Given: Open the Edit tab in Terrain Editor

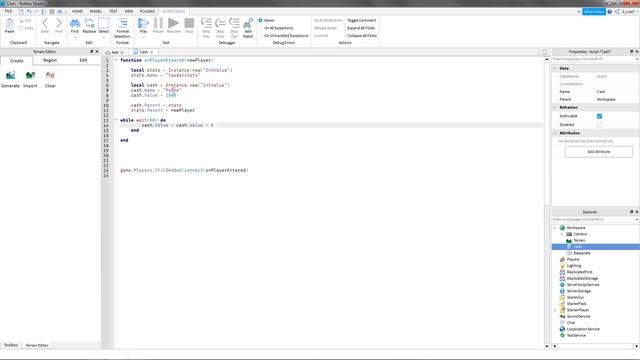Looking at the screenshot, I should click(83, 60).
